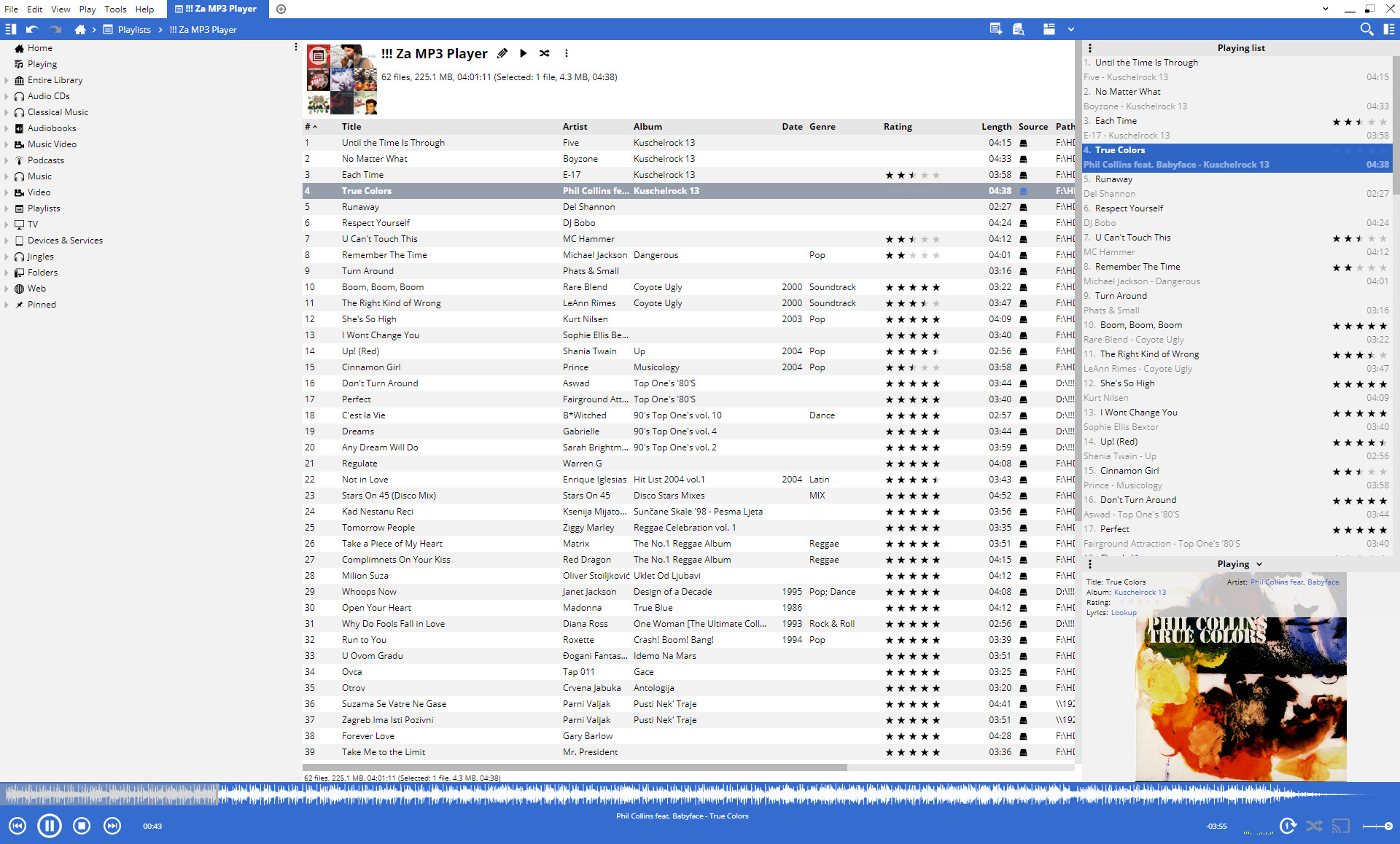1400x844 pixels.
Task: Adjust the volume slider in player bar
Action: [1377, 826]
